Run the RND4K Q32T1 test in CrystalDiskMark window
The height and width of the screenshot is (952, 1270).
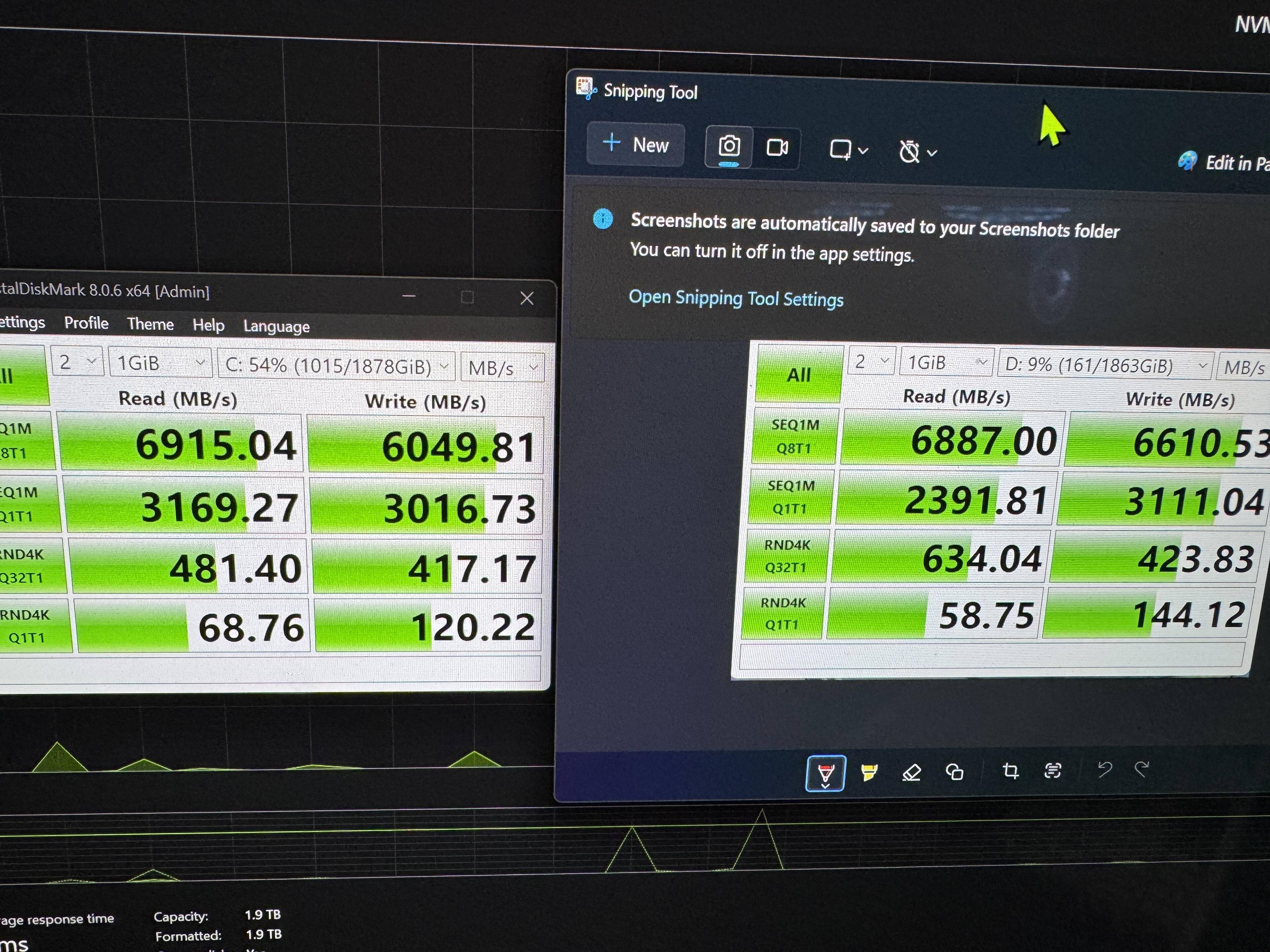click(x=33, y=566)
